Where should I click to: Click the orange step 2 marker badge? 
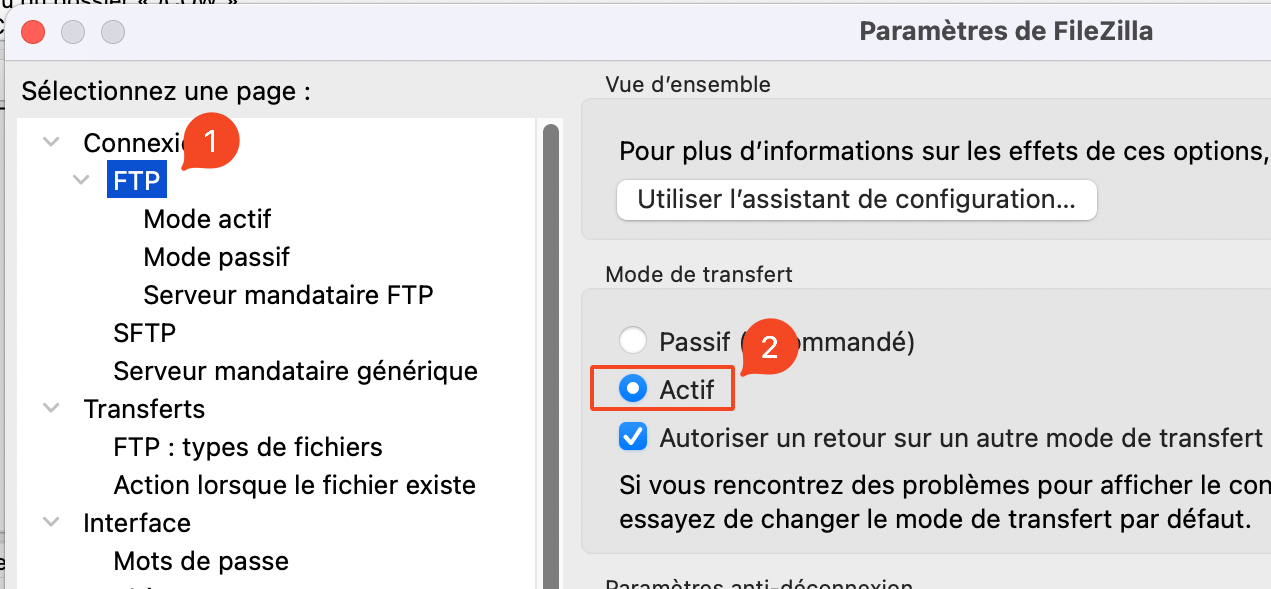tap(769, 347)
